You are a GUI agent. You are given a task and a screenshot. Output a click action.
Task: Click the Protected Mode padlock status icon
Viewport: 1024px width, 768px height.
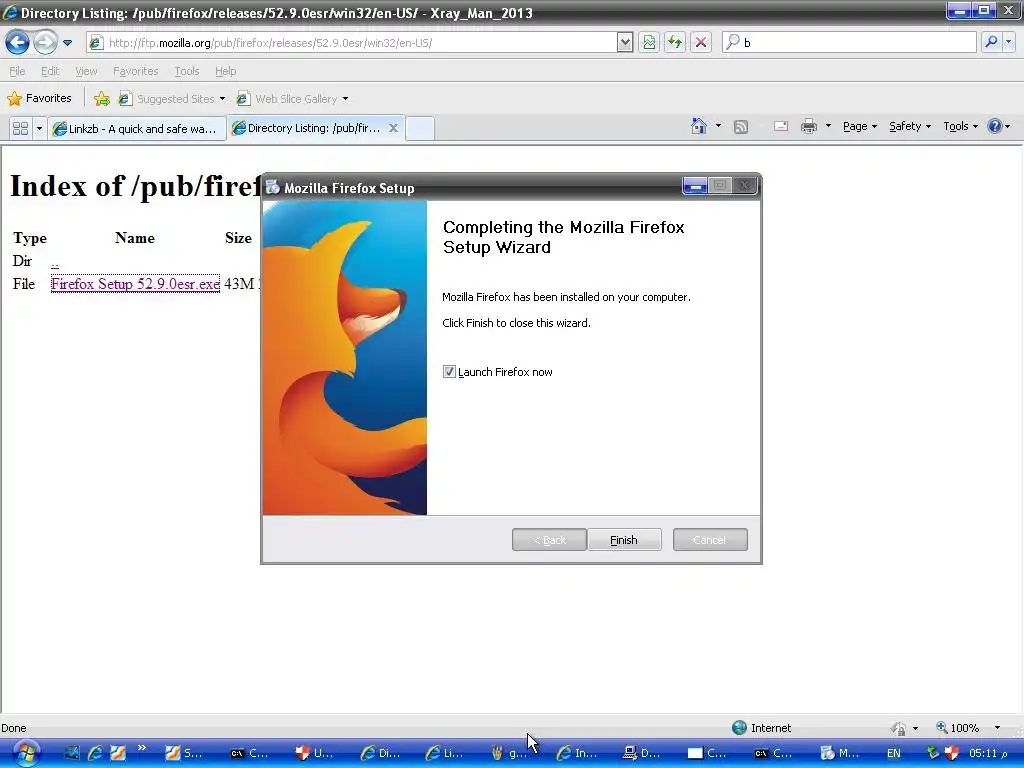tap(899, 728)
